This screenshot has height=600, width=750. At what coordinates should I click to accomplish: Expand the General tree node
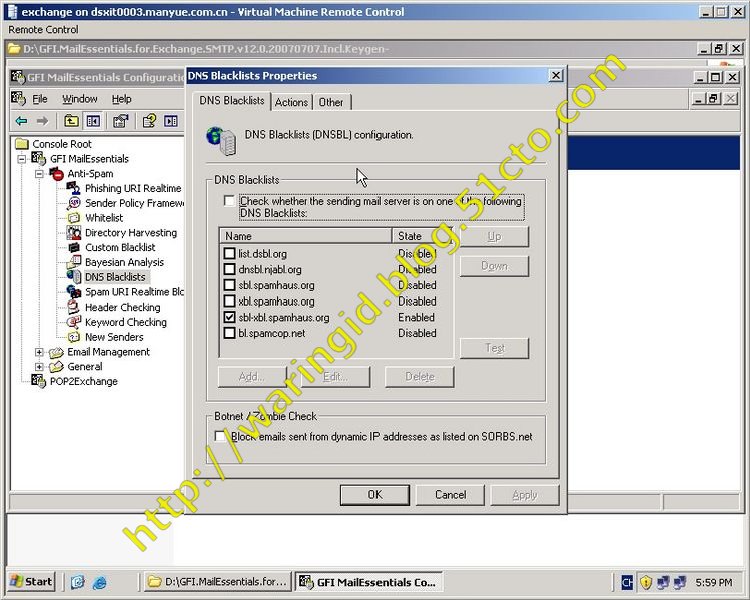tap(39, 367)
